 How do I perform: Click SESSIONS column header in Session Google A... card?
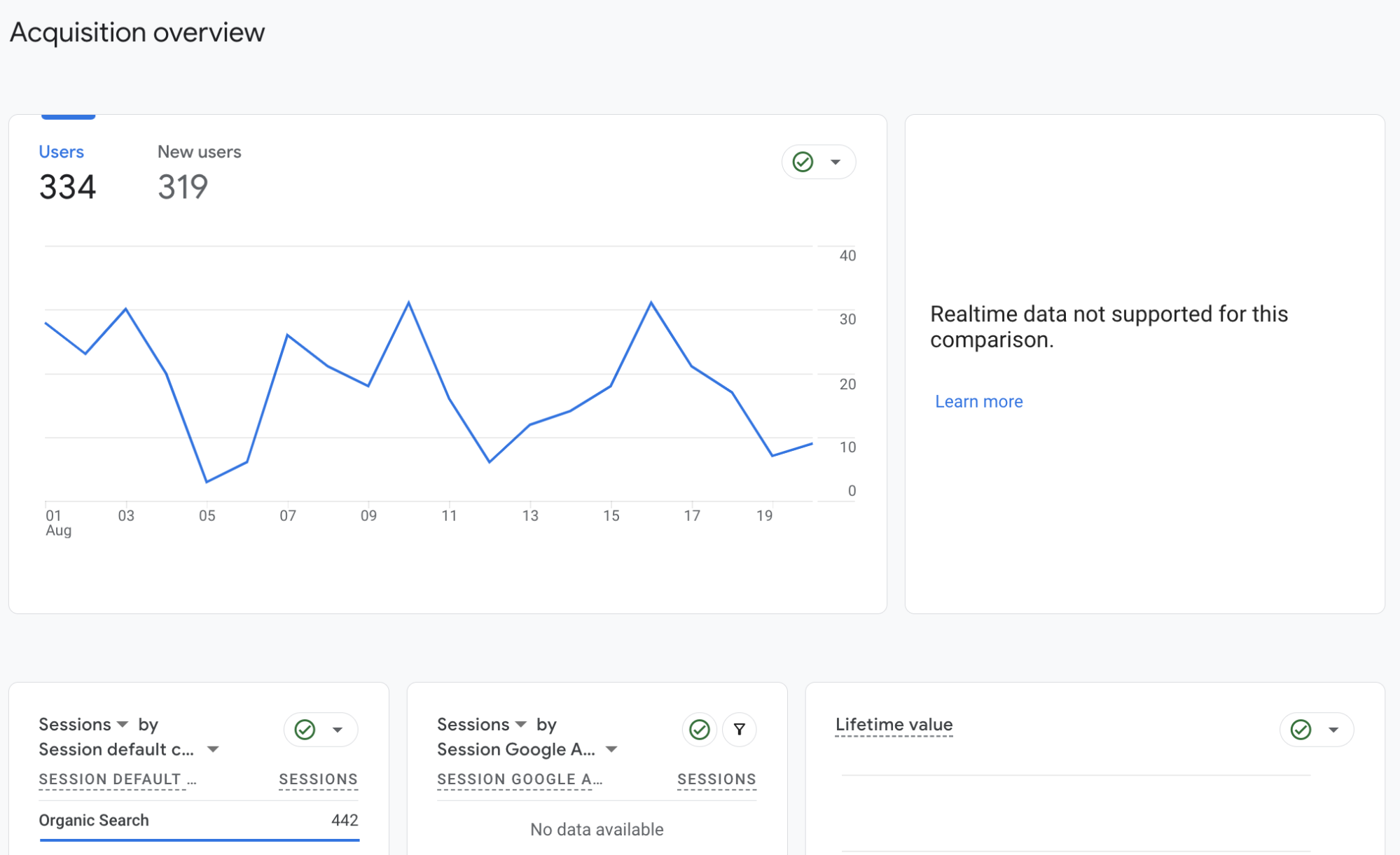coord(717,779)
